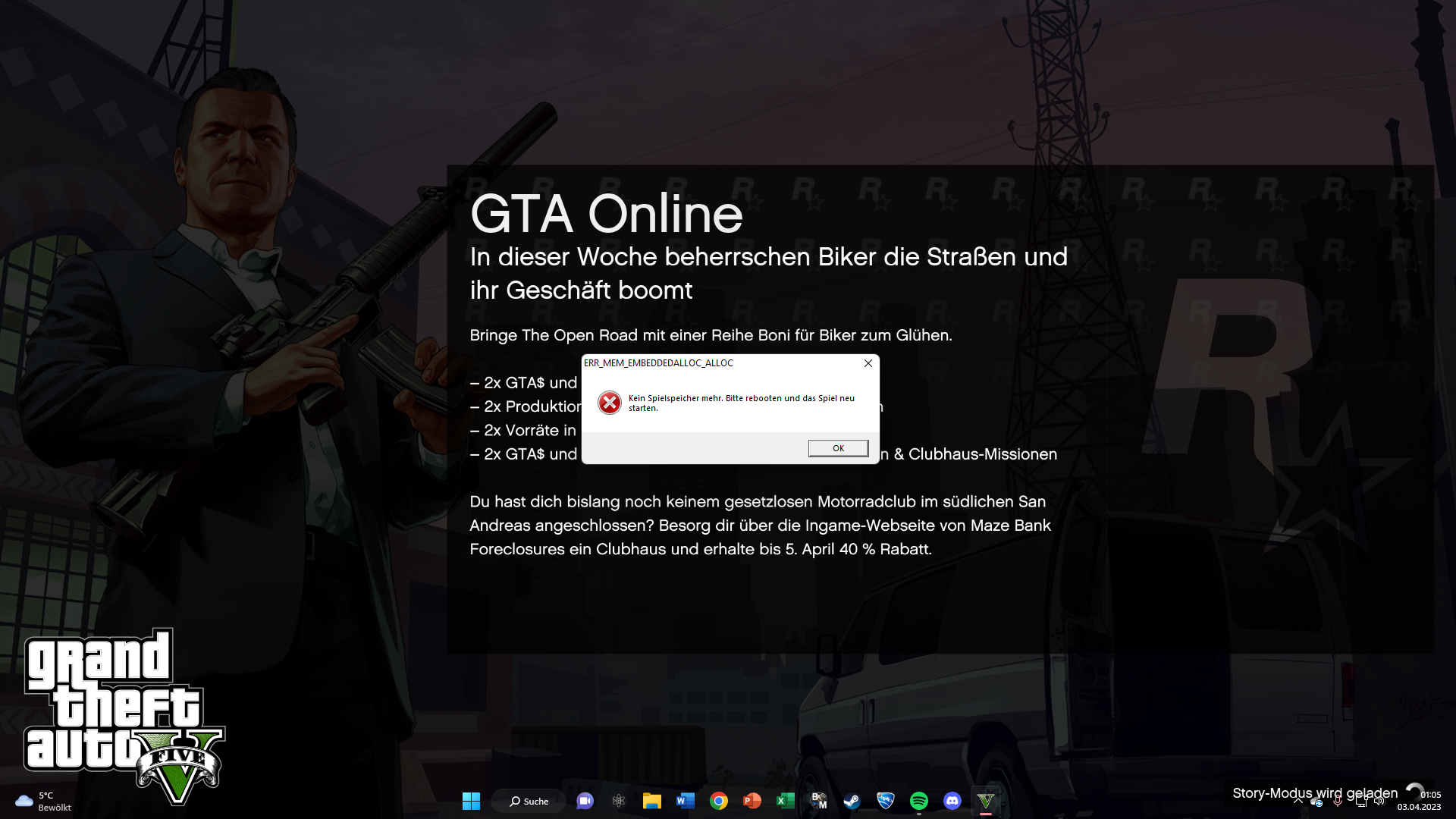Open the Windows Start menu

tap(471, 801)
